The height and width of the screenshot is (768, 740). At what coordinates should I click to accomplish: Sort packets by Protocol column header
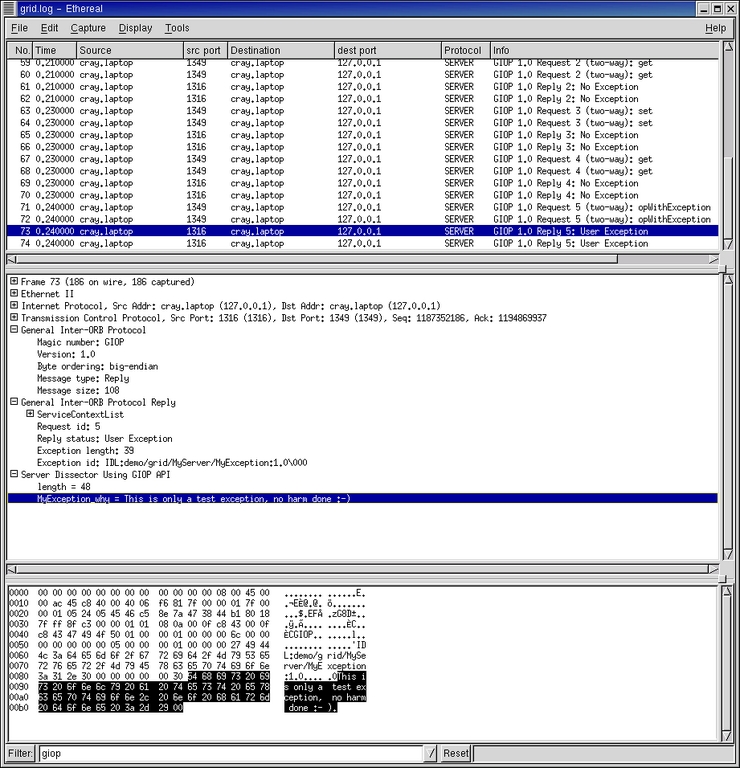click(464, 50)
